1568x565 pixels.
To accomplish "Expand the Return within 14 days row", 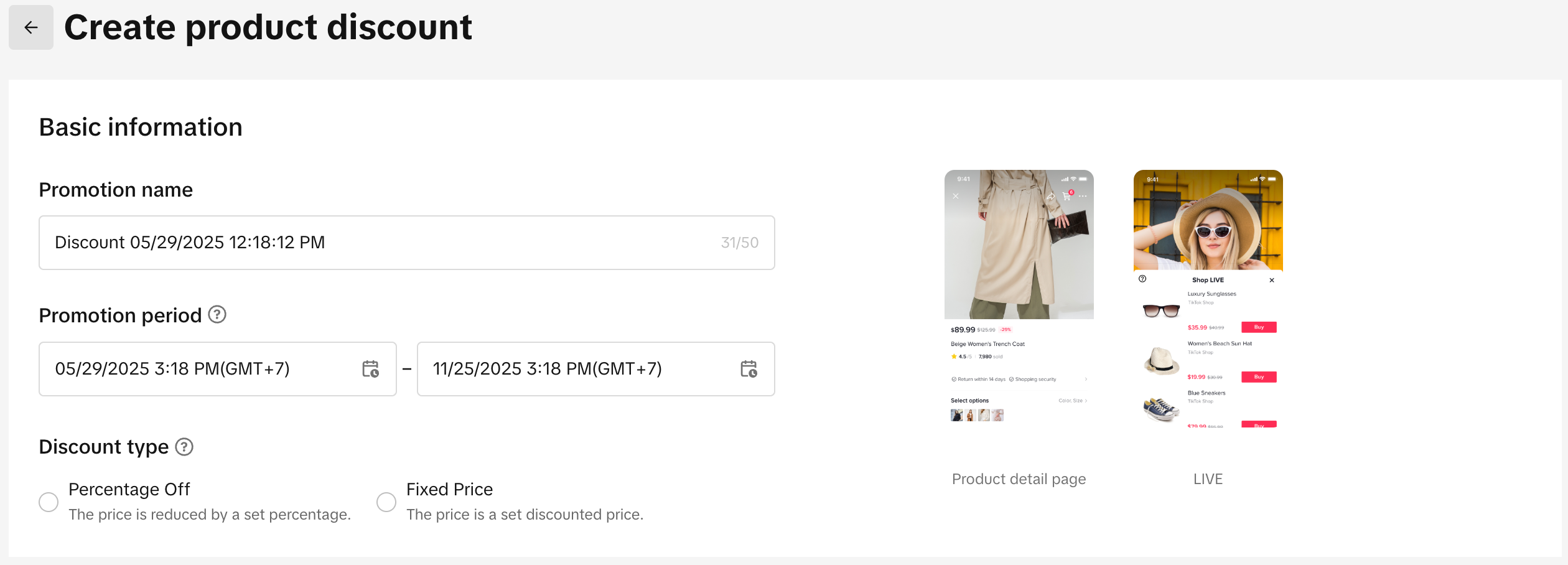I will click(x=1086, y=379).
